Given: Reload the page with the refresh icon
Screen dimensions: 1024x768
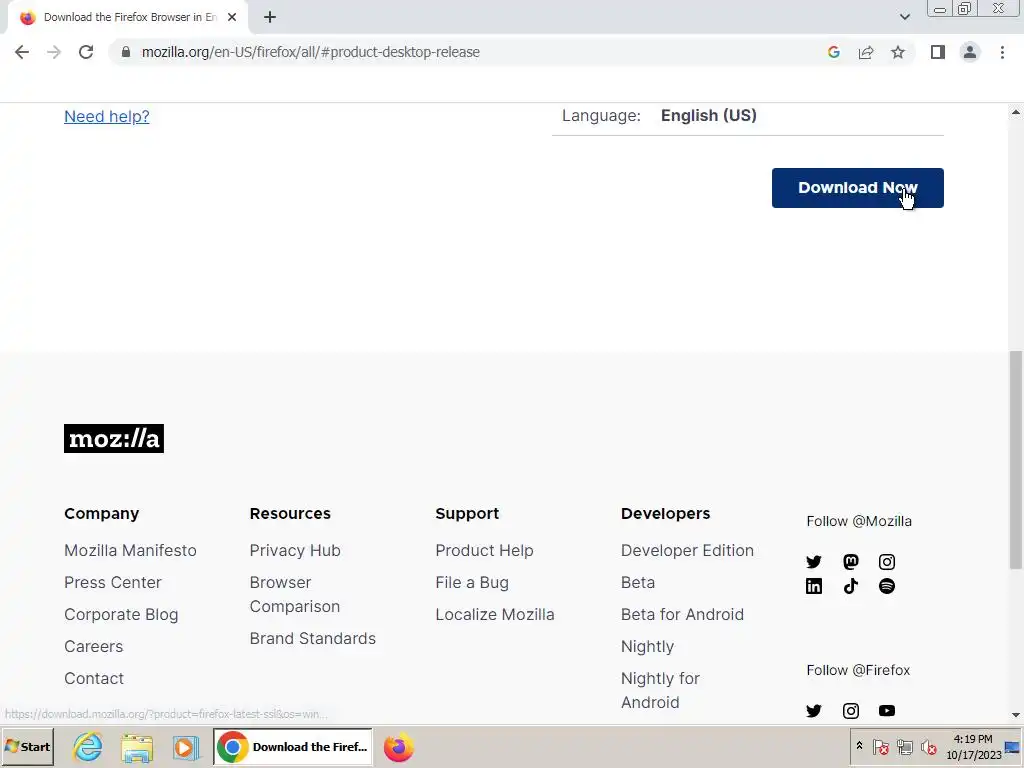Looking at the screenshot, I should (x=86, y=52).
